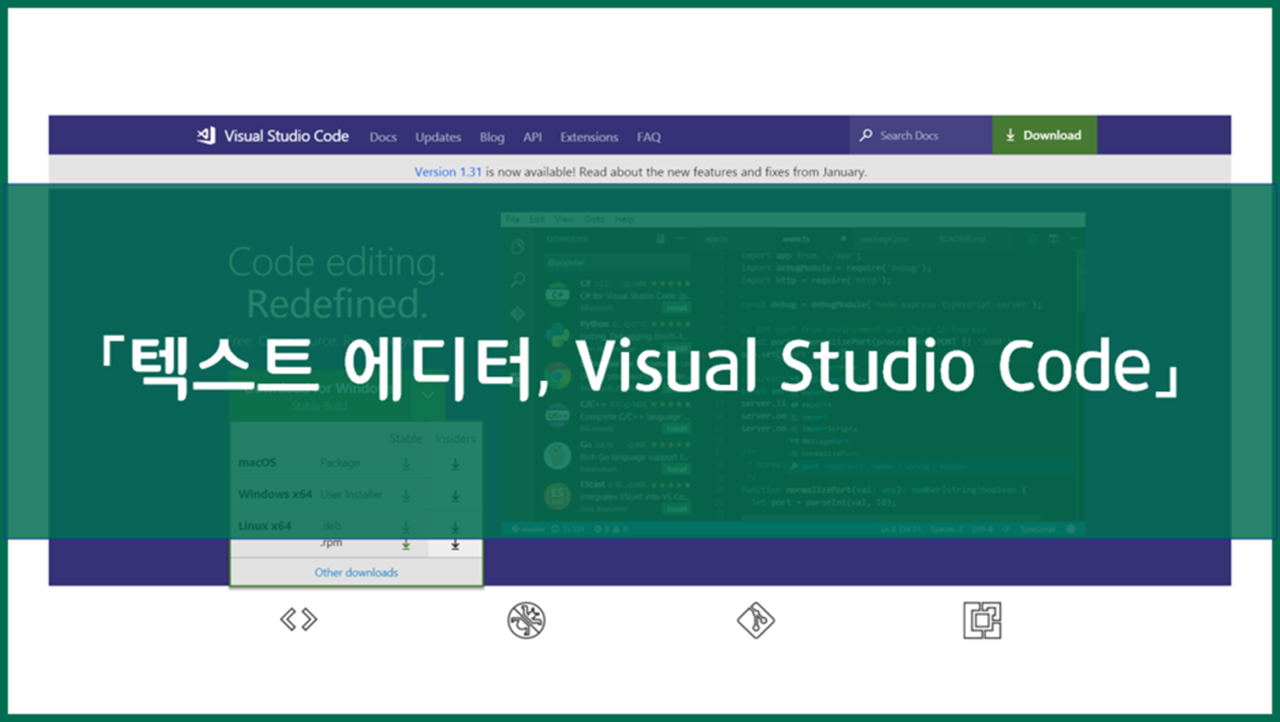Click the Visual Studio Code logo icon

point(206,136)
